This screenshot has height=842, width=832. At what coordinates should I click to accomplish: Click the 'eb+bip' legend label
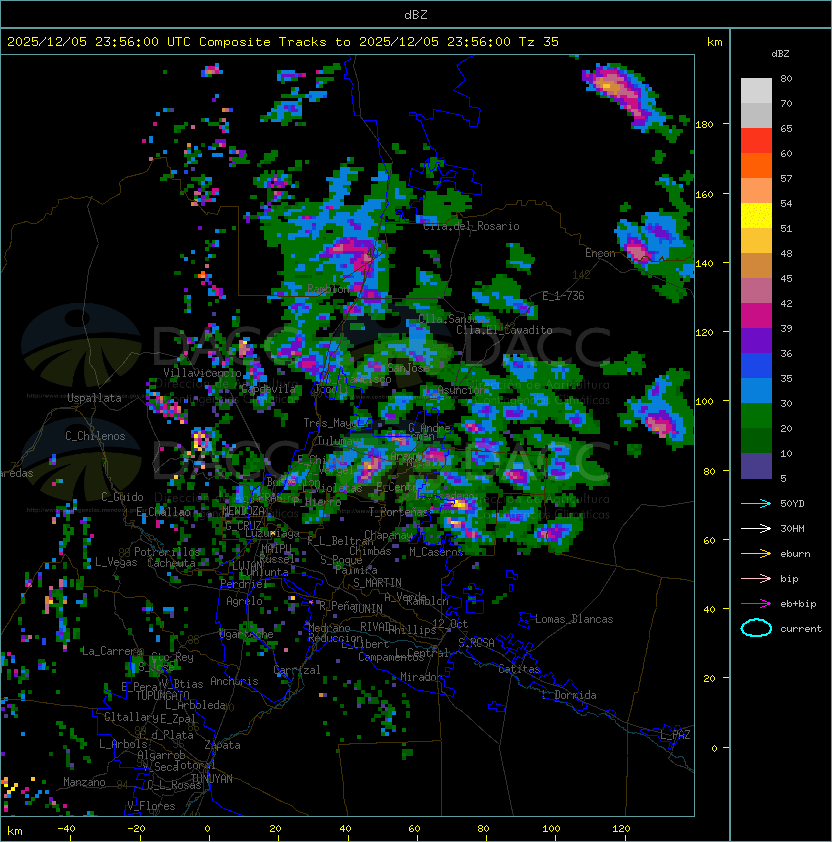(798, 604)
